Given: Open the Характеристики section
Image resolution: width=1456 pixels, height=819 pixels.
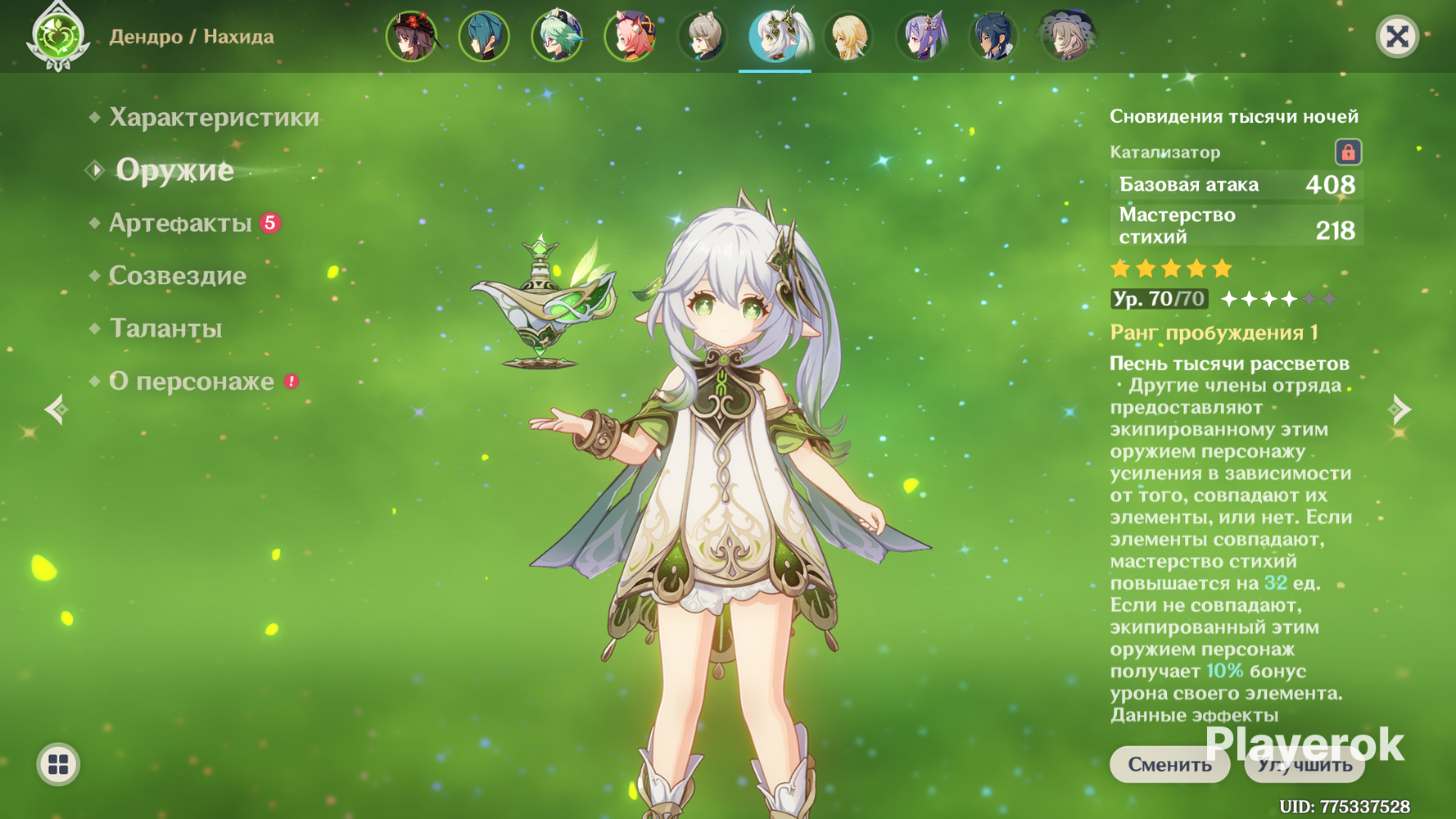Looking at the screenshot, I should click(214, 117).
